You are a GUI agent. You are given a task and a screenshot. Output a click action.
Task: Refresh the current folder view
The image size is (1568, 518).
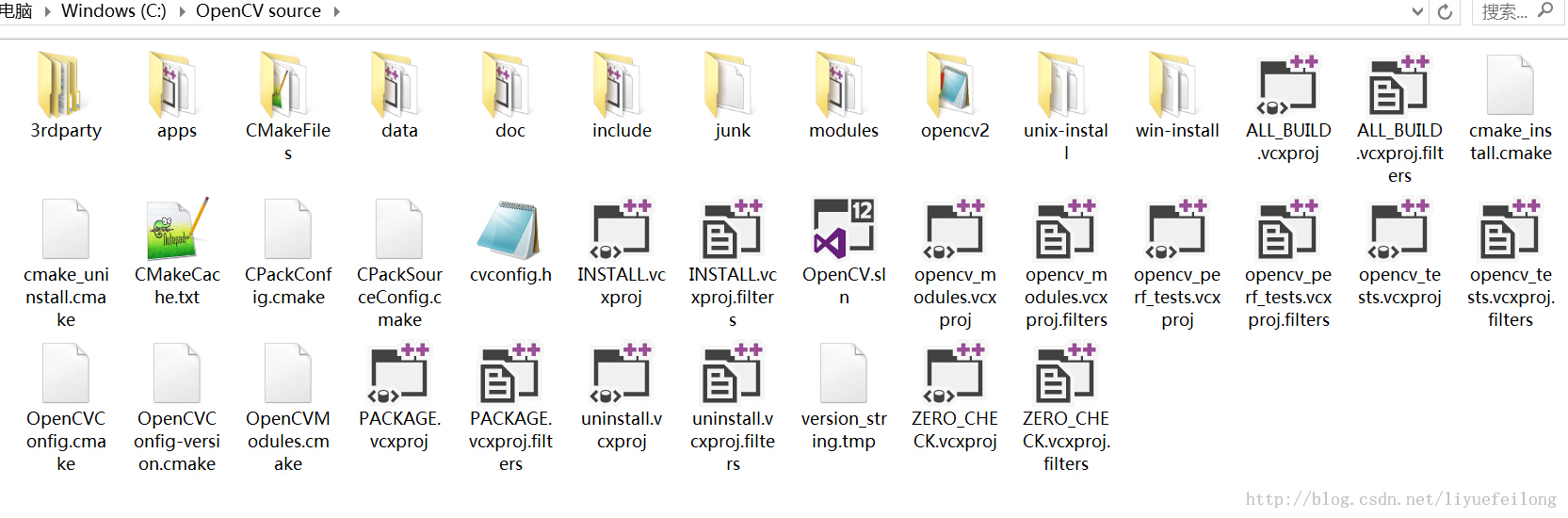(x=1445, y=12)
